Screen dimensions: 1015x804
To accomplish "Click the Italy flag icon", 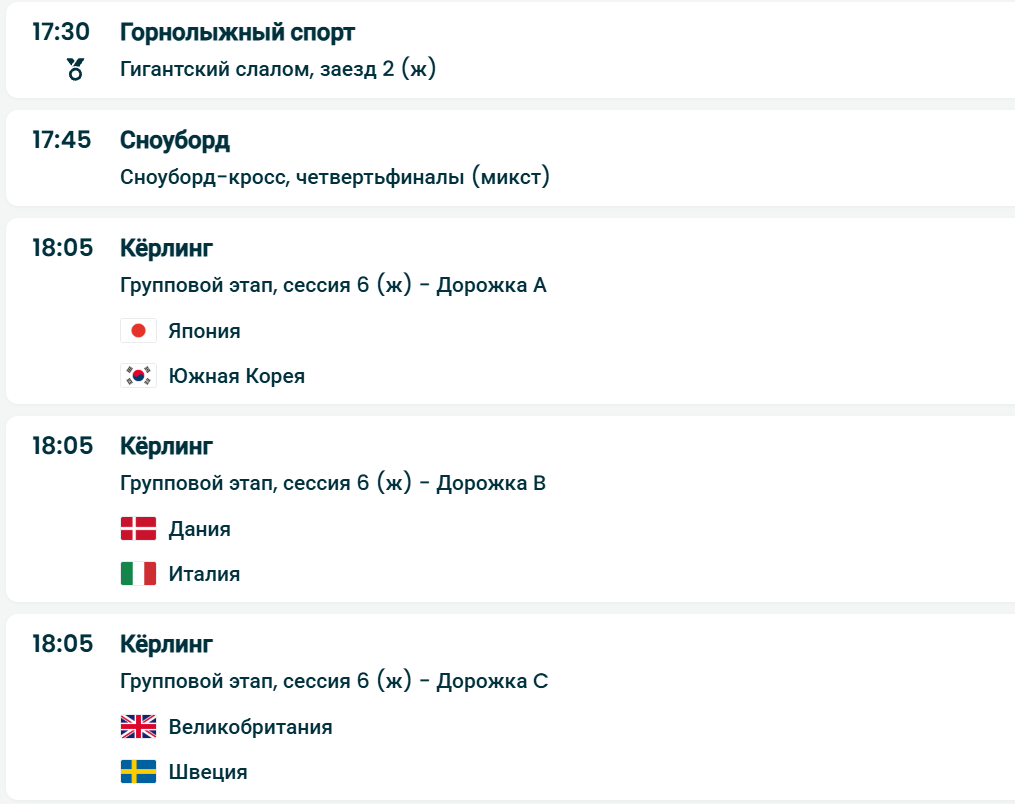I will (138, 574).
